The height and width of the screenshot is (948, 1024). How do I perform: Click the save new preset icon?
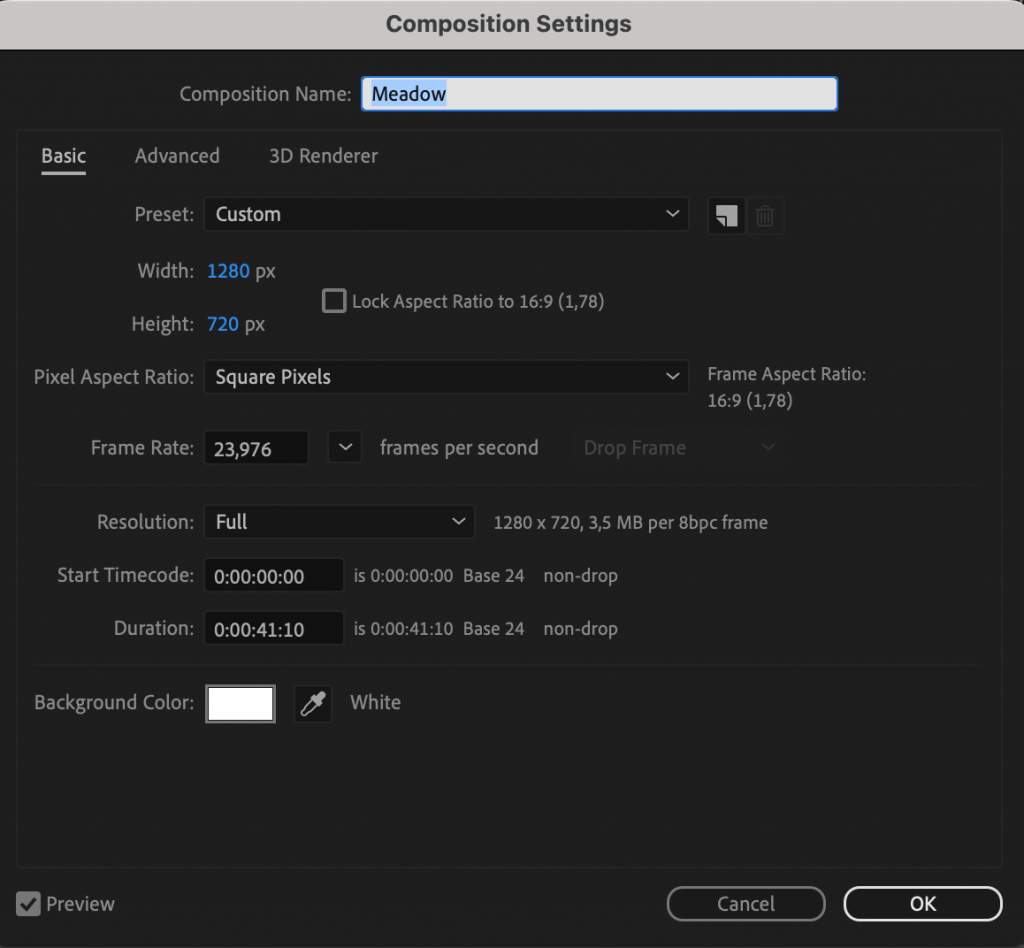point(726,216)
